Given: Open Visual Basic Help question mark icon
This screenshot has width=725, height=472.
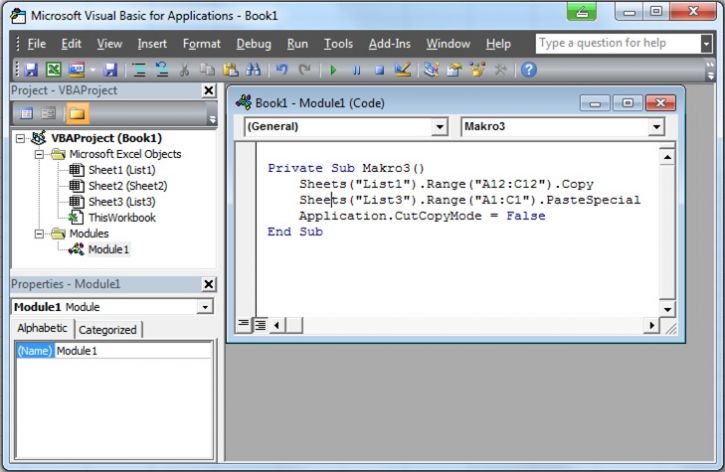Looking at the screenshot, I should coord(529,70).
